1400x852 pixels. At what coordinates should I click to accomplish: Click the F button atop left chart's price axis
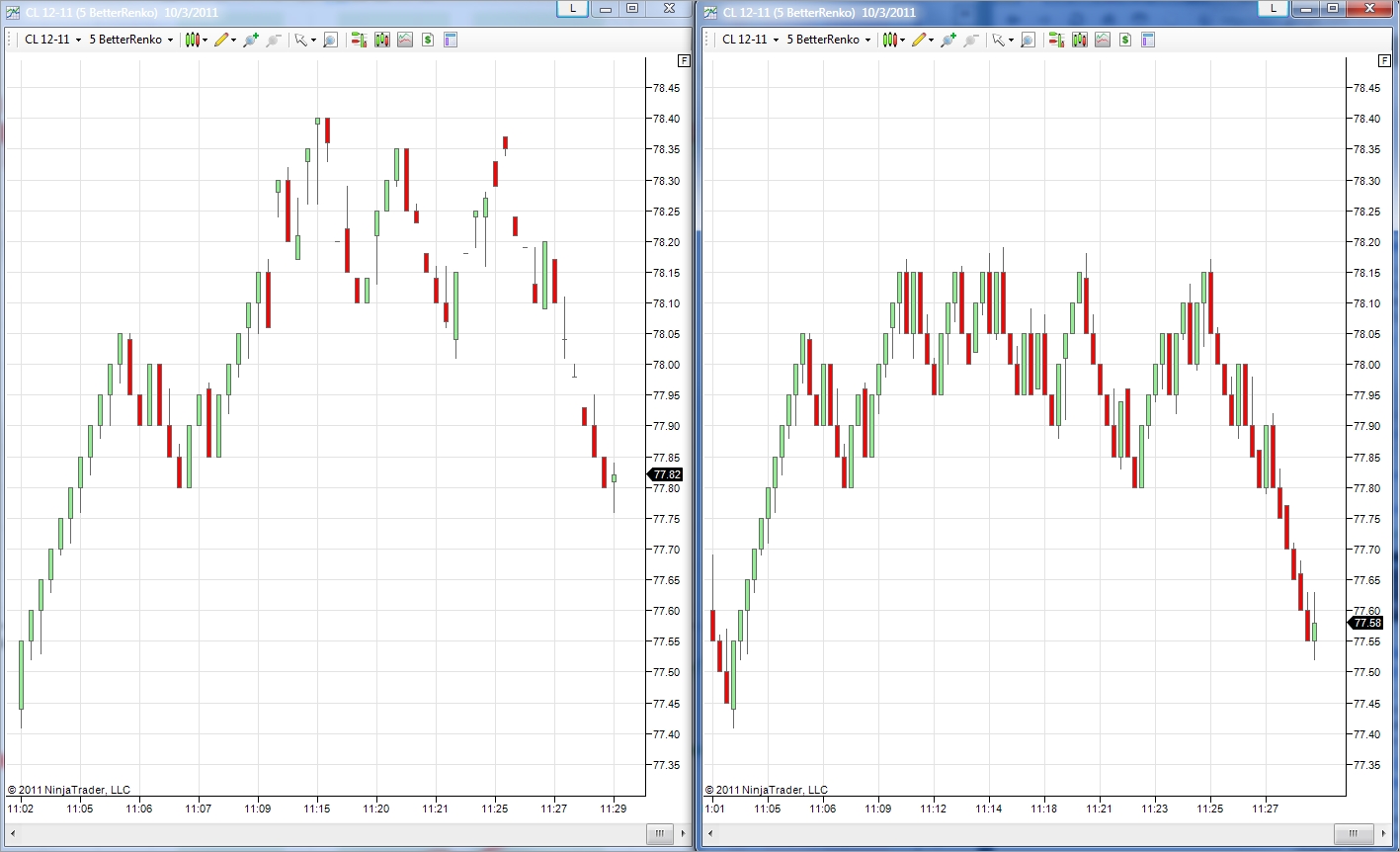point(683,60)
